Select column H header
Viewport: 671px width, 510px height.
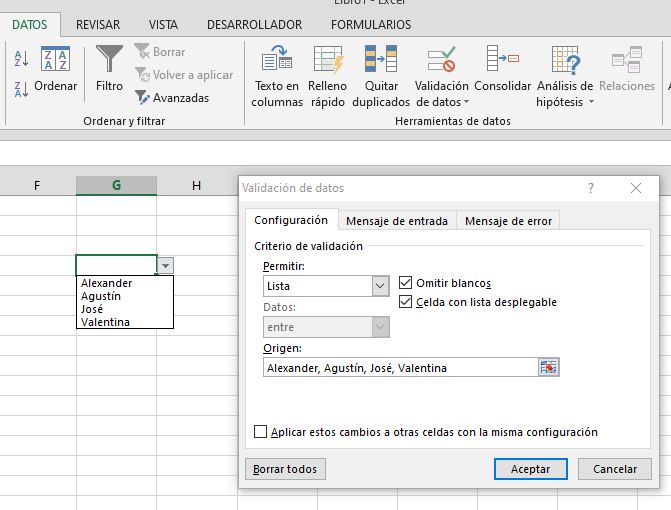click(196, 185)
